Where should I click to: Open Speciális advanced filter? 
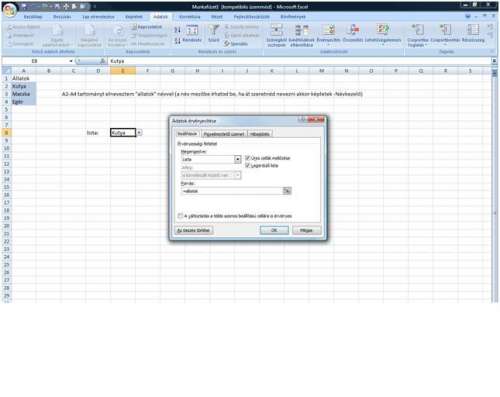pyautogui.click(x=236, y=44)
